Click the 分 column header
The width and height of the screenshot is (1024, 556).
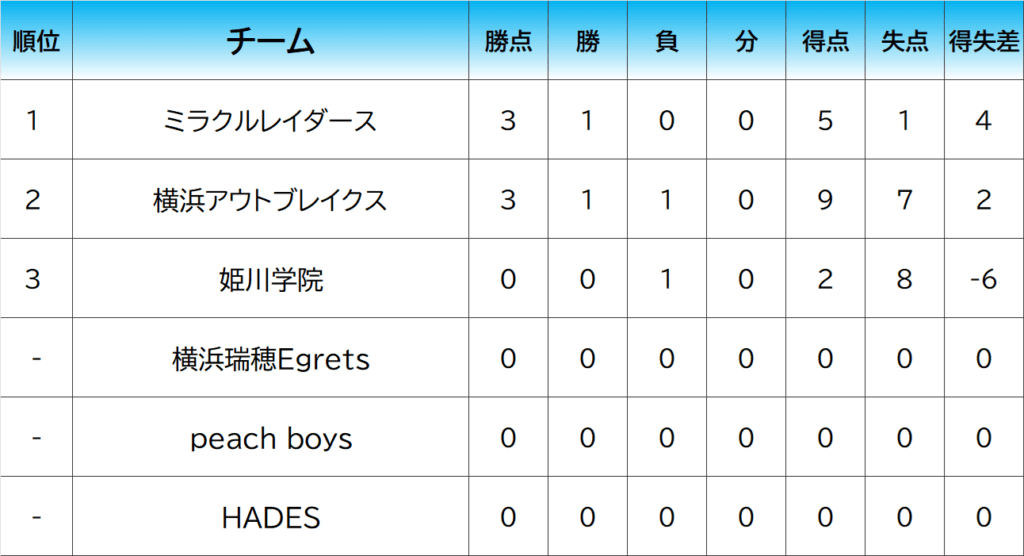745,41
